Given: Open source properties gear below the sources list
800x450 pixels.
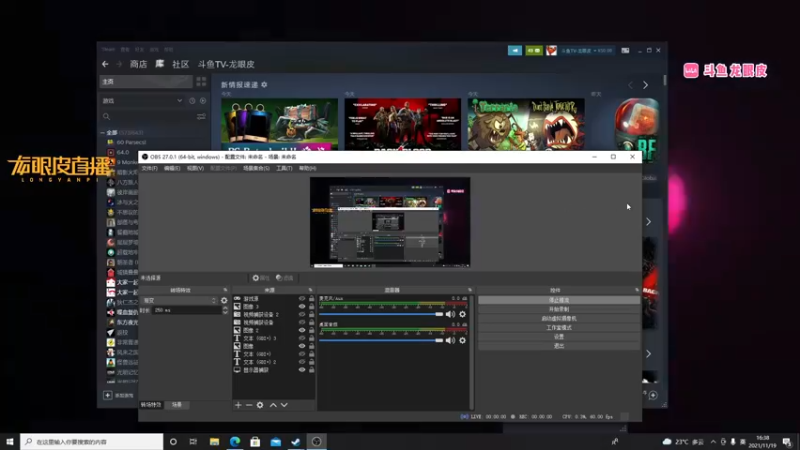Looking at the screenshot, I should 260,405.
